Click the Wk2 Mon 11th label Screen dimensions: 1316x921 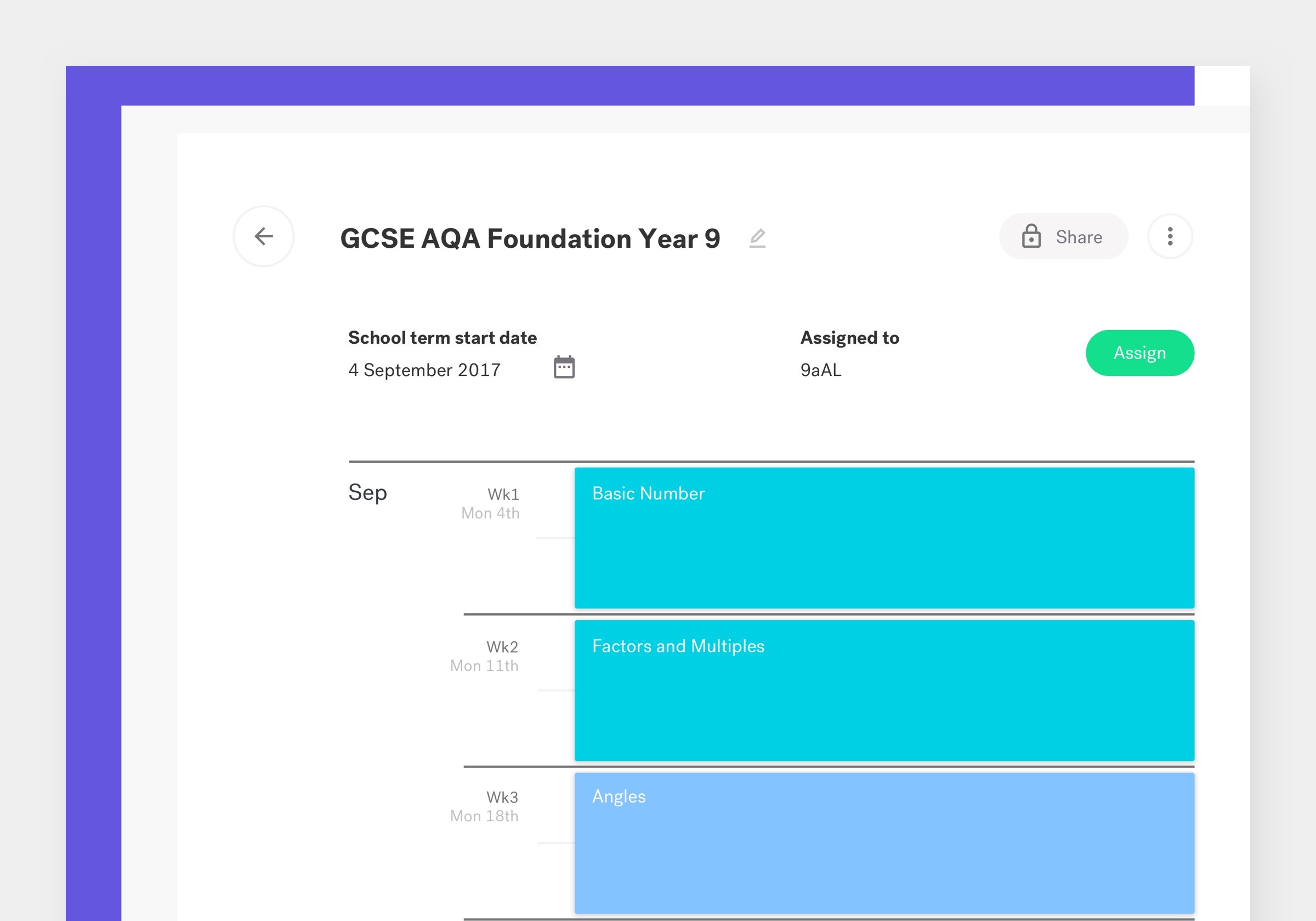click(x=484, y=656)
